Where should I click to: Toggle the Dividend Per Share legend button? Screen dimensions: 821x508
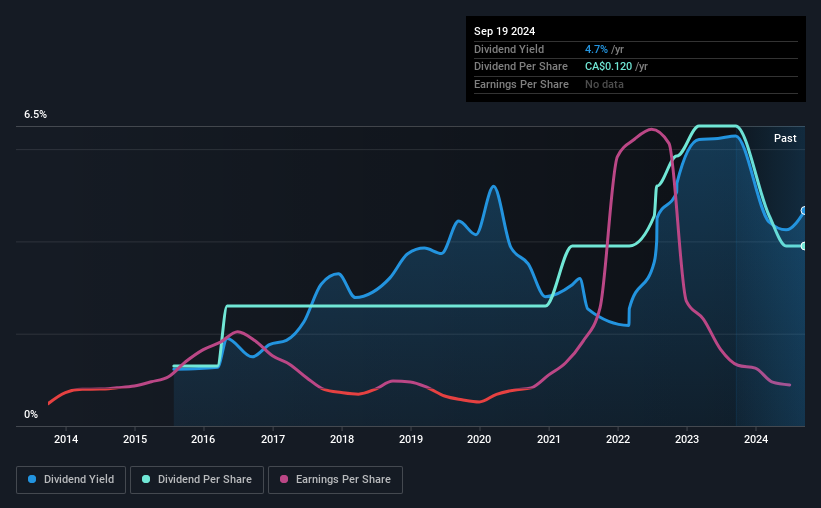click(x=197, y=480)
